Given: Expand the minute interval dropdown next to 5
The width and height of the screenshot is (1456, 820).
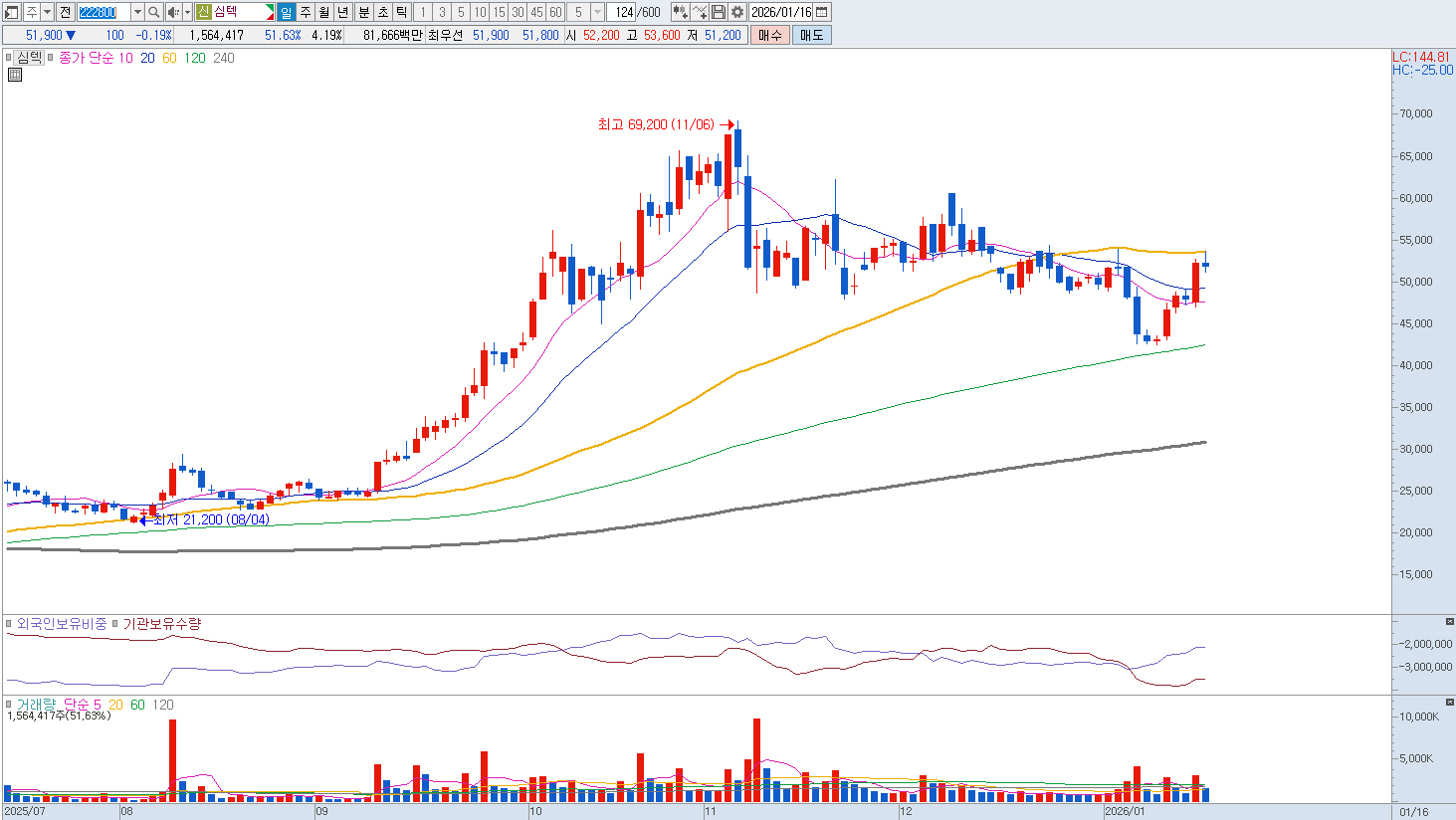Looking at the screenshot, I should (x=597, y=12).
